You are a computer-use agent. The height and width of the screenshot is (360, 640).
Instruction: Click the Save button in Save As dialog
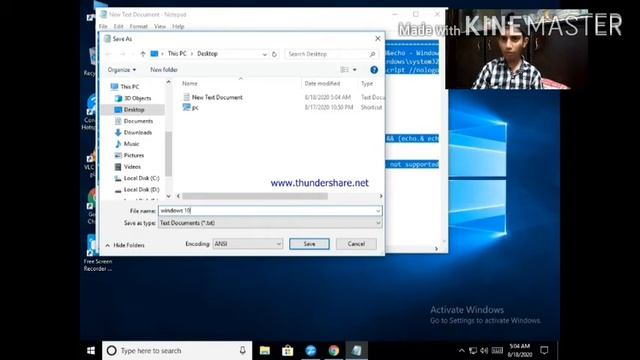[x=309, y=244]
